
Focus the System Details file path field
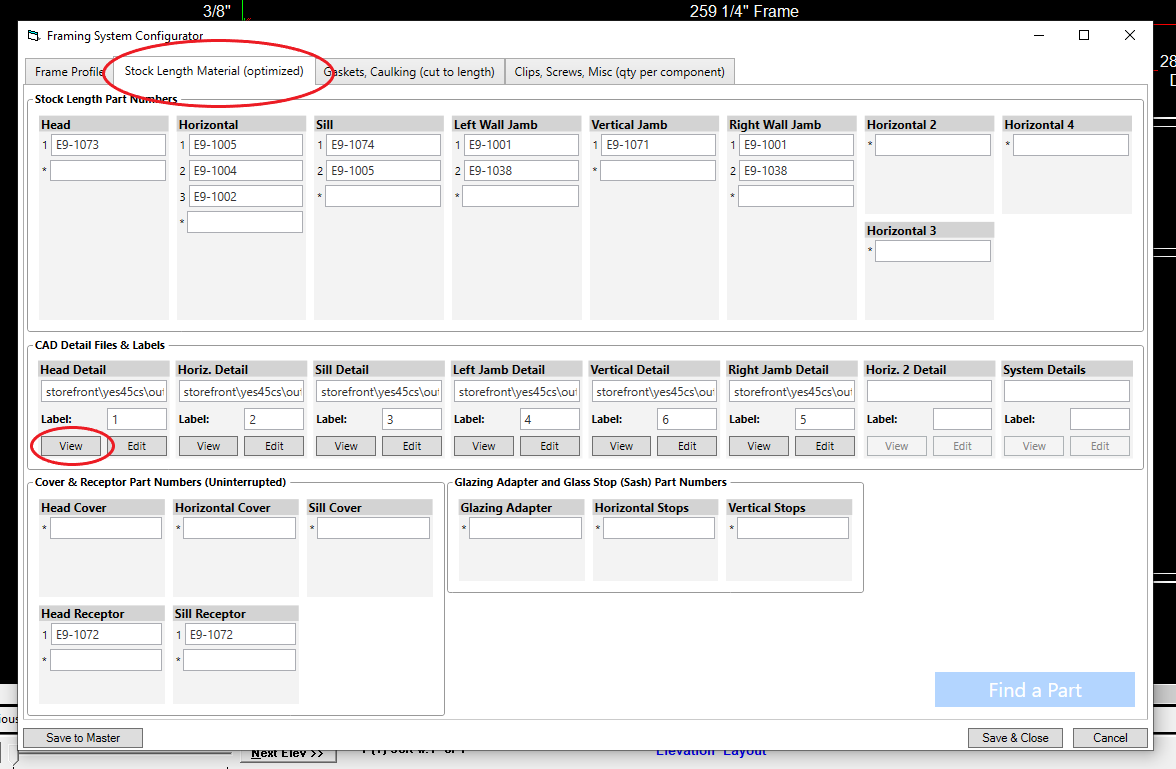coord(1066,391)
